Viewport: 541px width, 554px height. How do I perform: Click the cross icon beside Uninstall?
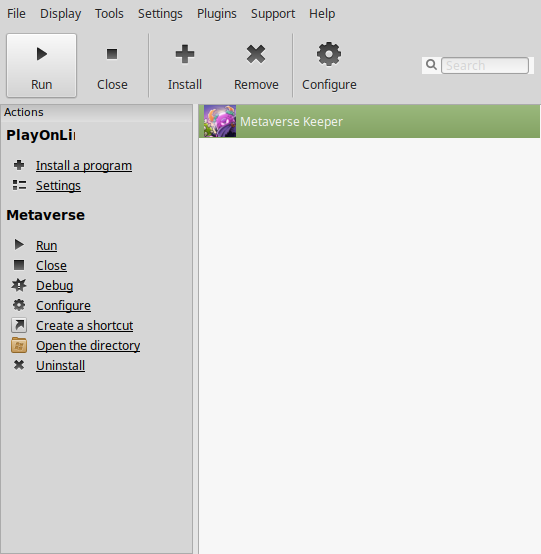click(19, 365)
